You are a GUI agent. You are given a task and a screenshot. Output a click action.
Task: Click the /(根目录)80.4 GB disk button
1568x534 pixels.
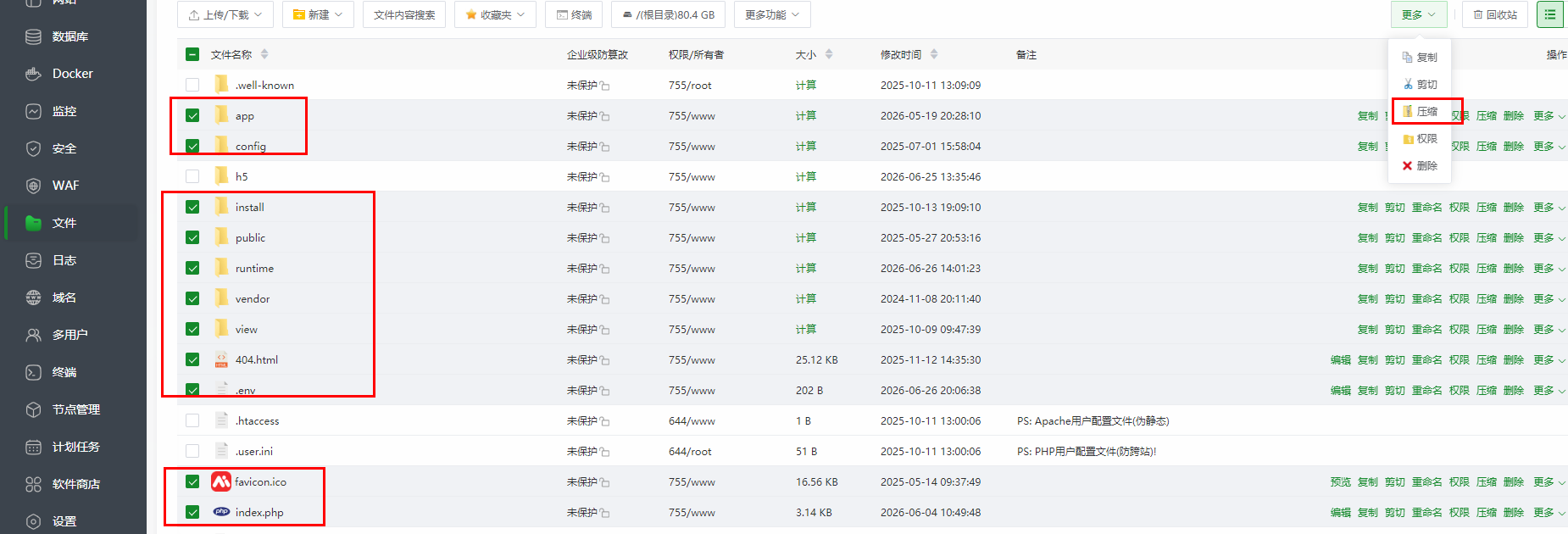pyautogui.click(x=668, y=14)
